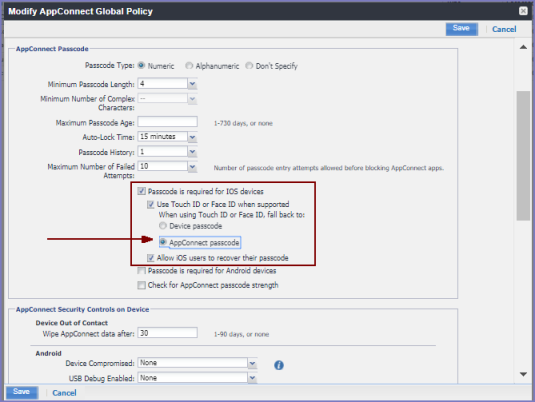Select the Alphanumeric passcode type
This screenshot has height=402, width=535.
189,65
